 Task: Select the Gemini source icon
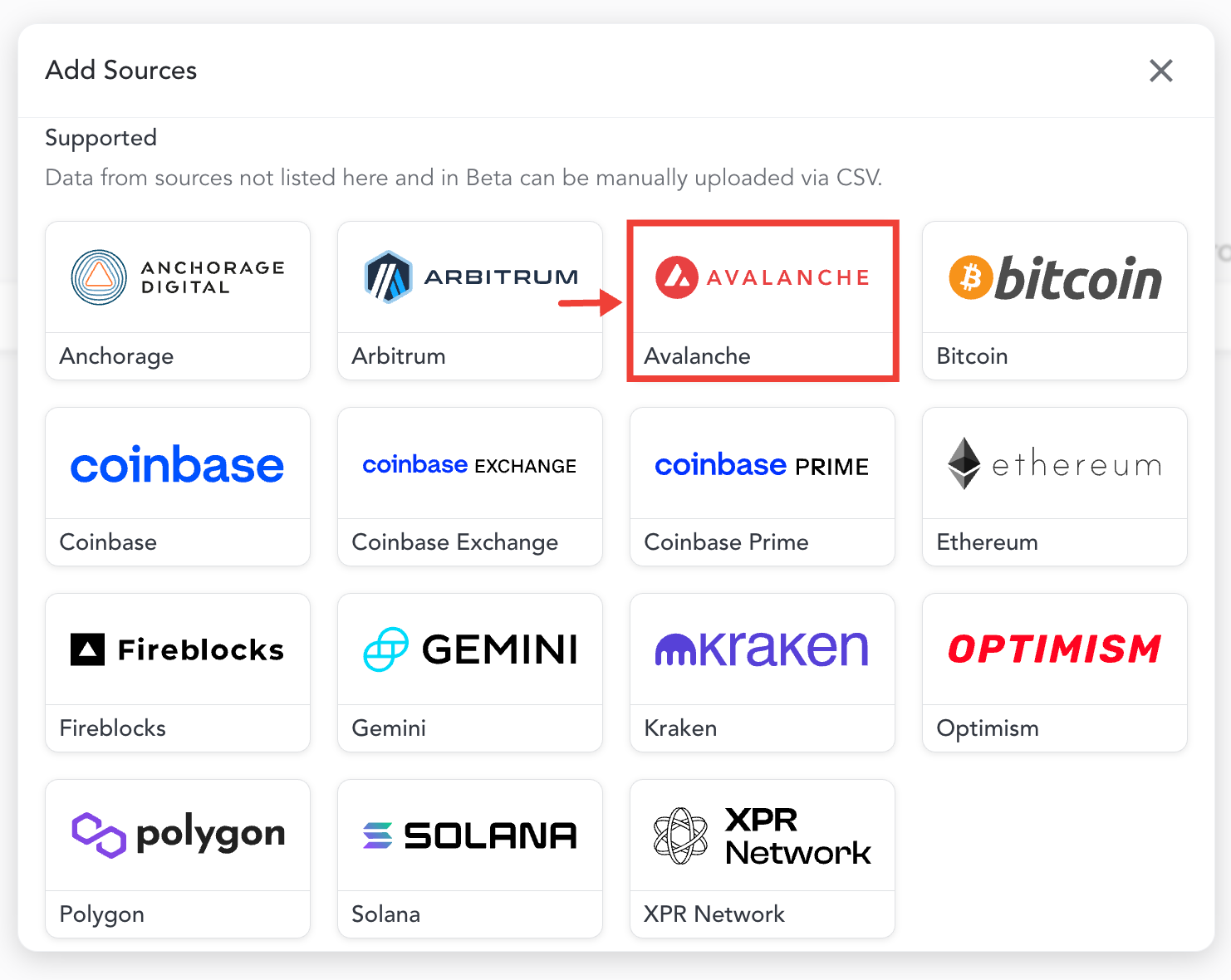point(387,649)
